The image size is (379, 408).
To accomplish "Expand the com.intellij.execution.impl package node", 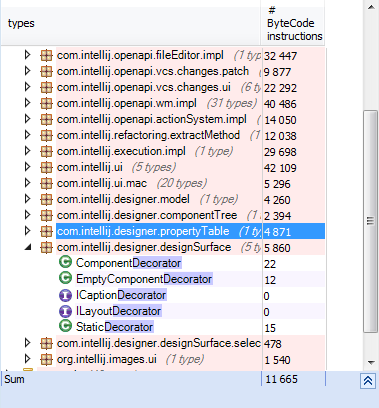I will tap(28, 151).
